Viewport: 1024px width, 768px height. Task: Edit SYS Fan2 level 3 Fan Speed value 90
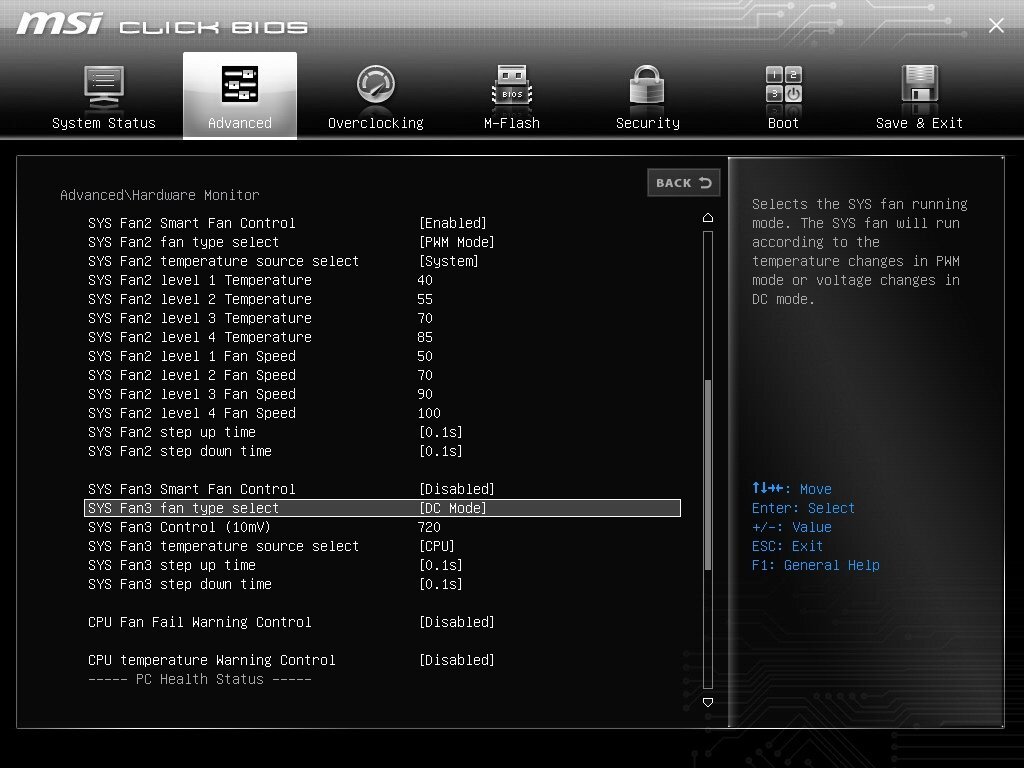pyautogui.click(x=425, y=394)
